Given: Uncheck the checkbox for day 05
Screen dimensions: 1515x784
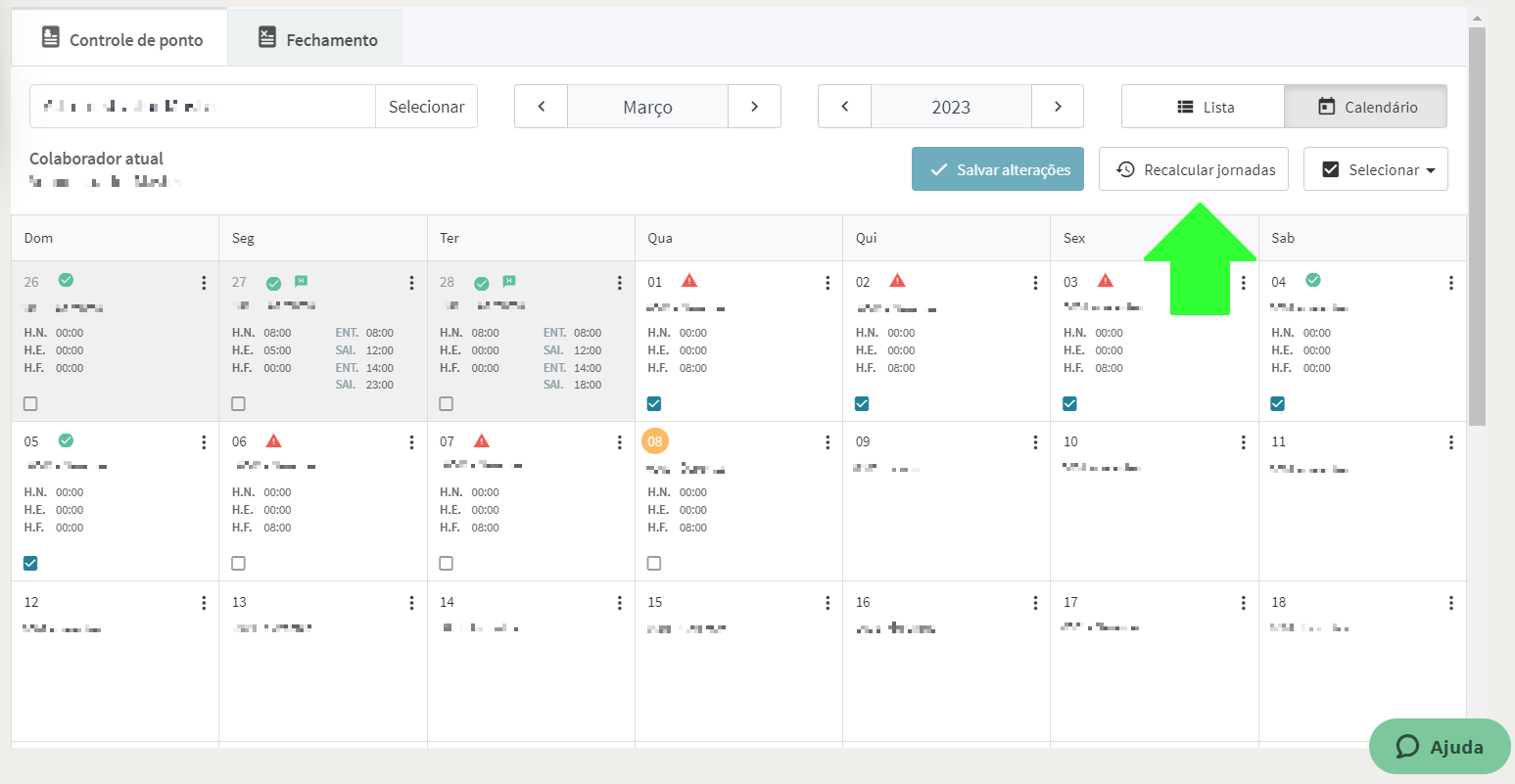Looking at the screenshot, I should pyautogui.click(x=30, y=563).
